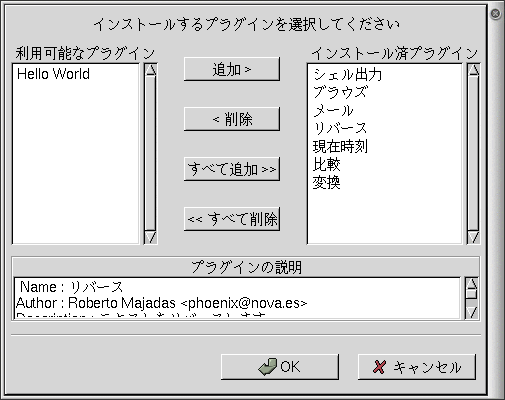Select 変換 plugin entry
Image resolution: width=505 pixels, height=400 pixels.
pyautogui.click(x=327, y=182)
